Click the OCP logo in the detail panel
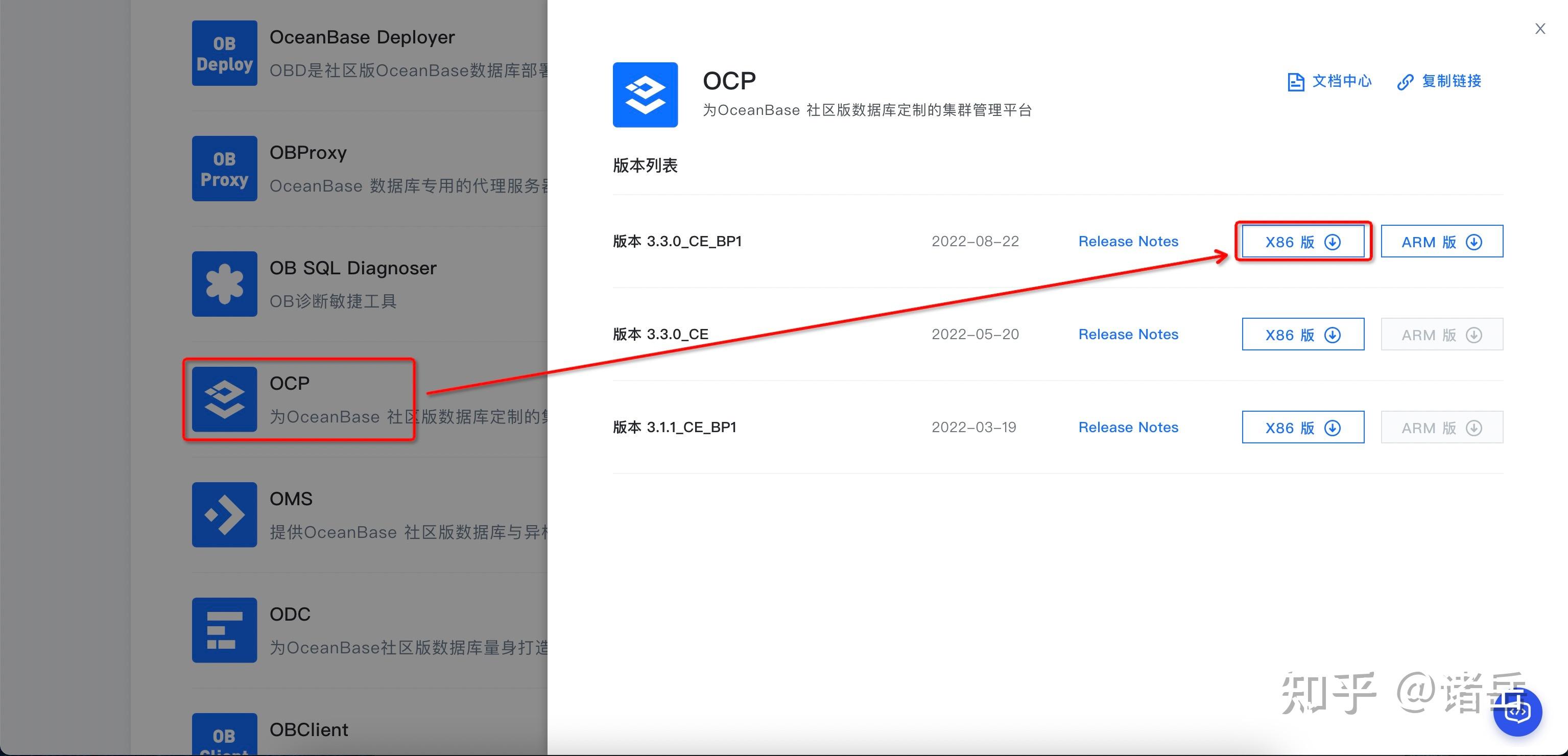 pyautogui.click(x=645, y=94)
